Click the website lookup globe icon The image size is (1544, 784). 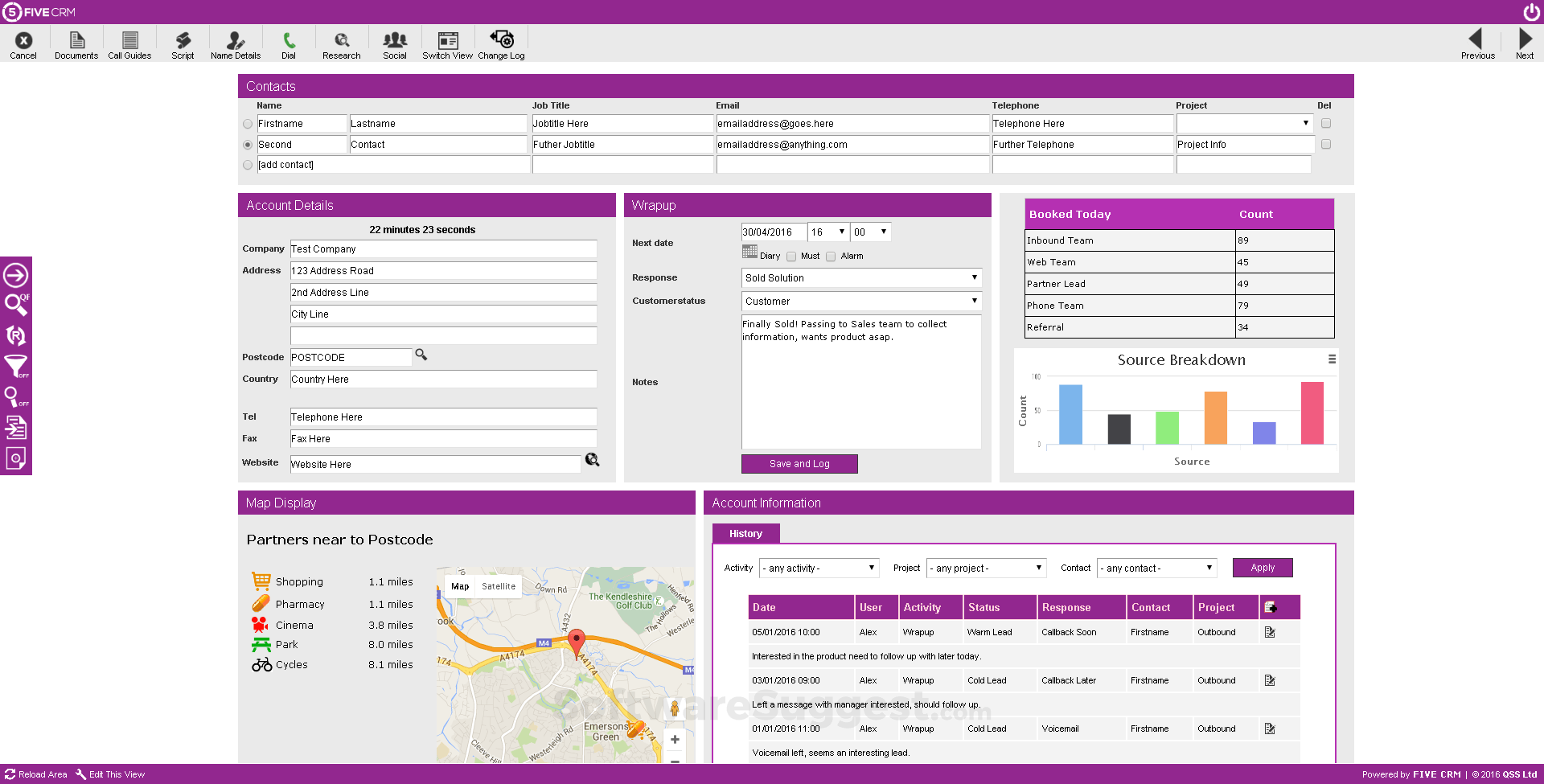point(593,459)
